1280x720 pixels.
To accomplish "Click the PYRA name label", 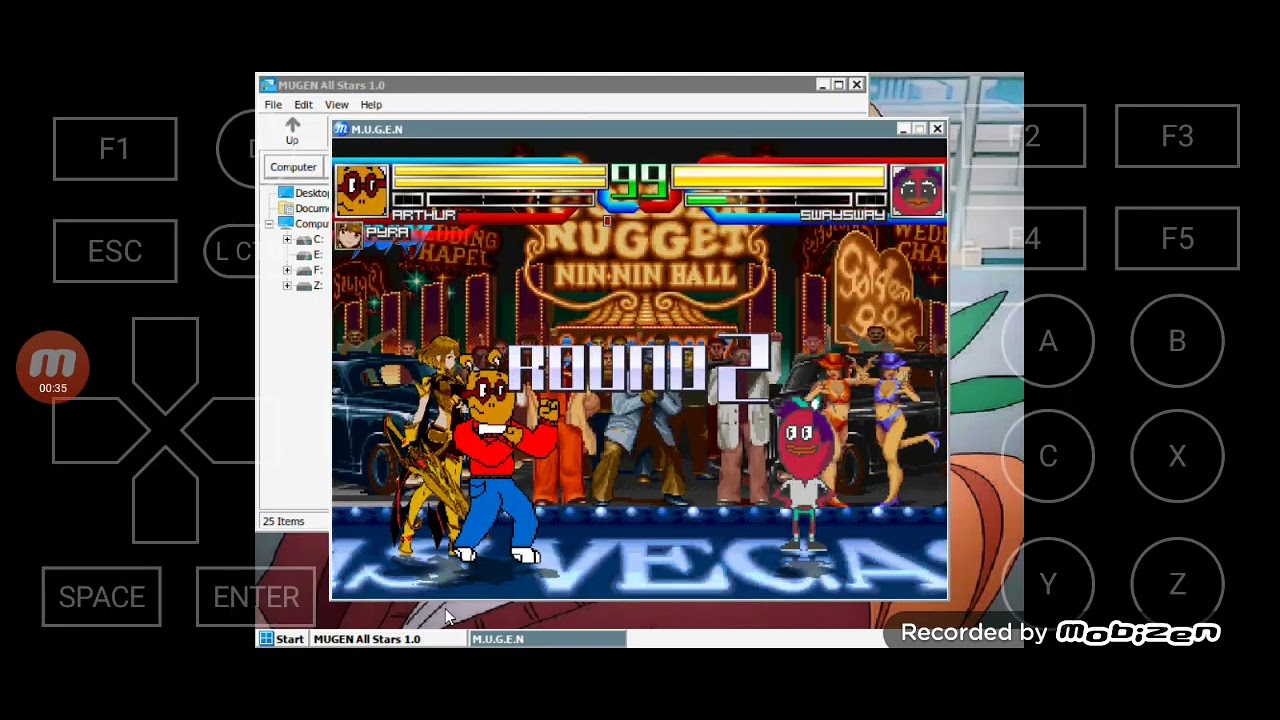I will coord(387,232).
